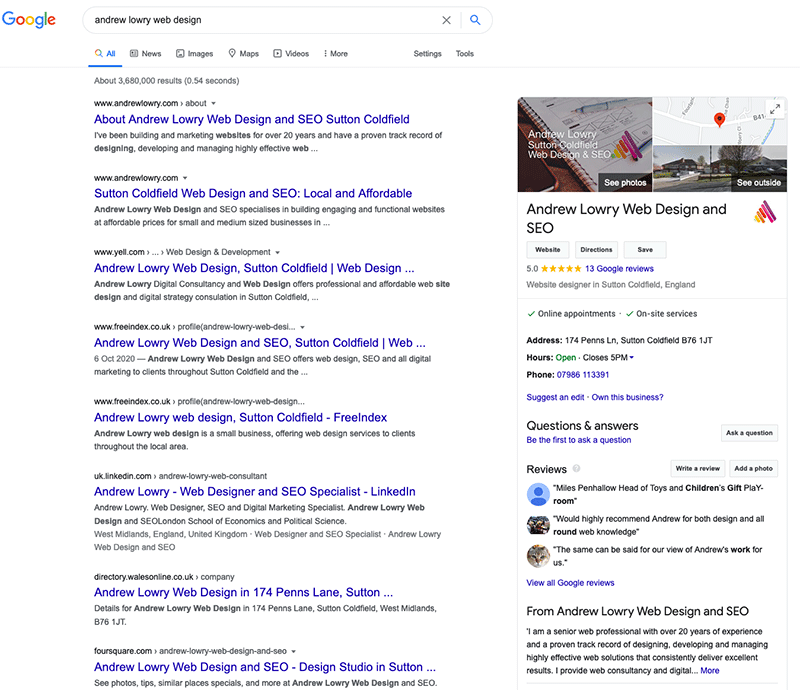Switch to the News tab
Screen dimensions: 800x690
[145, 54]
